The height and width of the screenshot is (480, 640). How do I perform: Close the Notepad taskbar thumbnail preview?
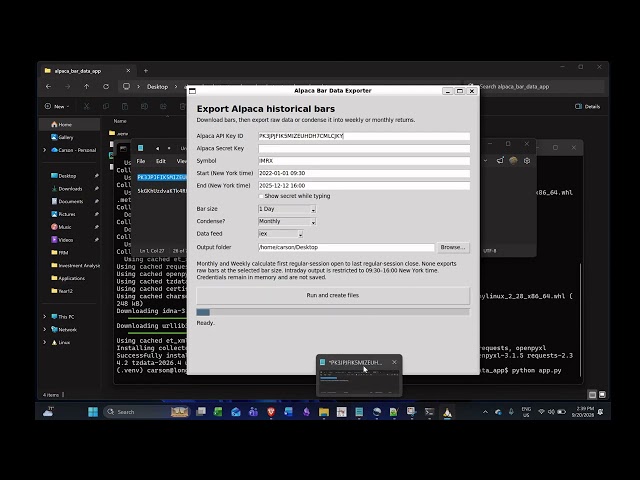pos(394,362)
